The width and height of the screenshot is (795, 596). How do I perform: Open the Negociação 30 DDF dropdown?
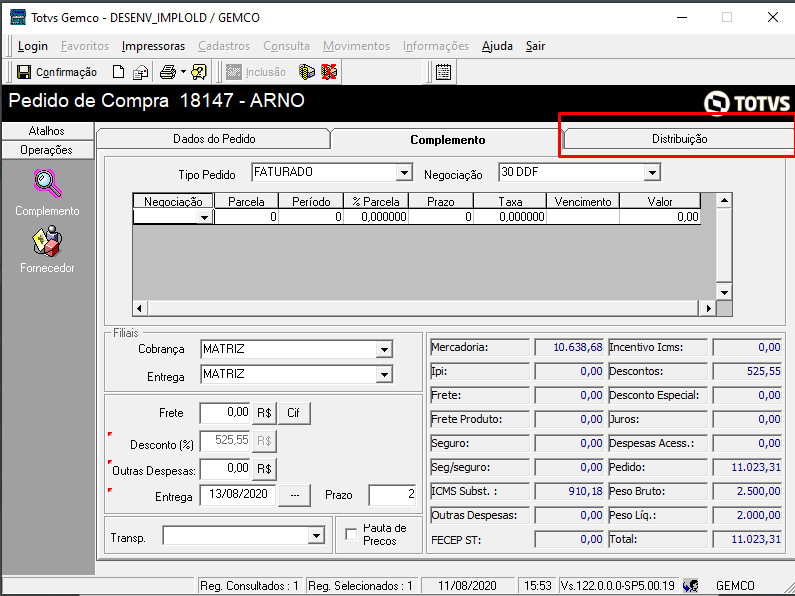coord(652,173)
